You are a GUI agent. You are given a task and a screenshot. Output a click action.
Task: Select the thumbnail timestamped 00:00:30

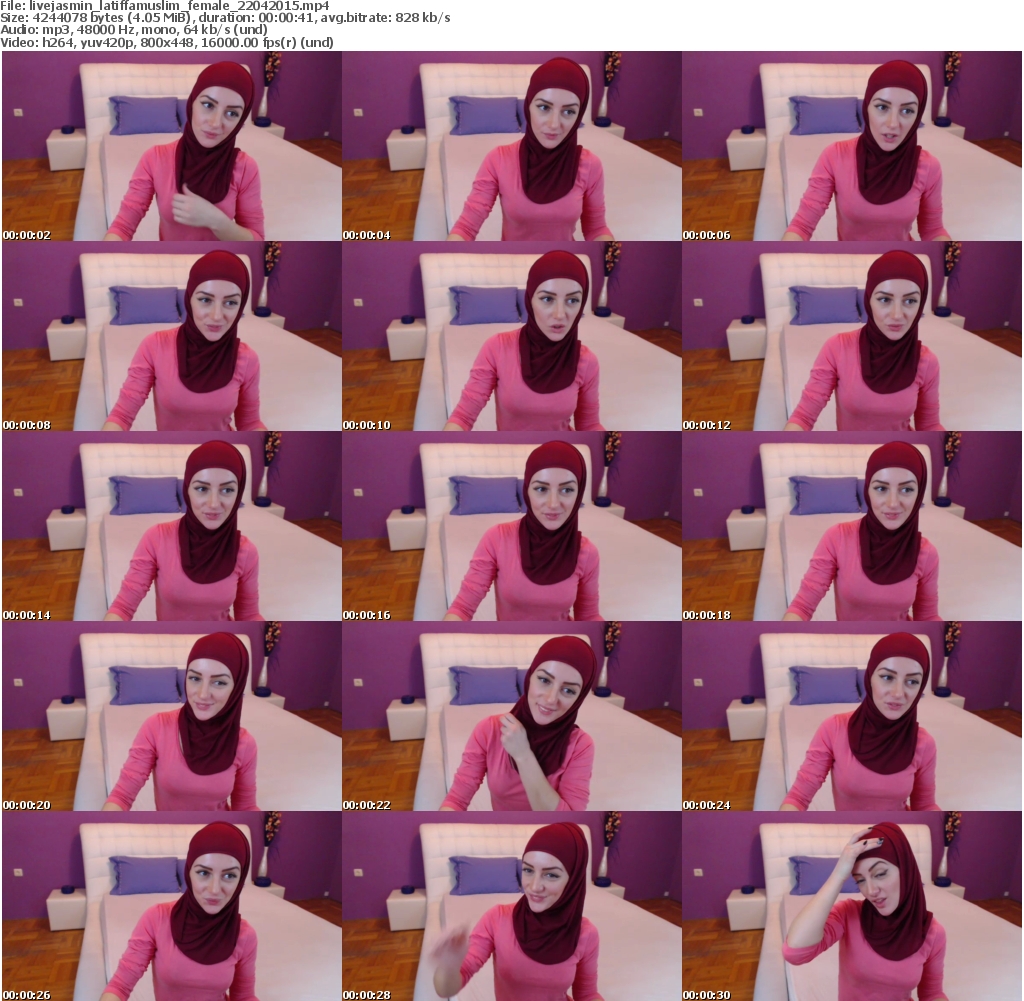tap(852, 906)
